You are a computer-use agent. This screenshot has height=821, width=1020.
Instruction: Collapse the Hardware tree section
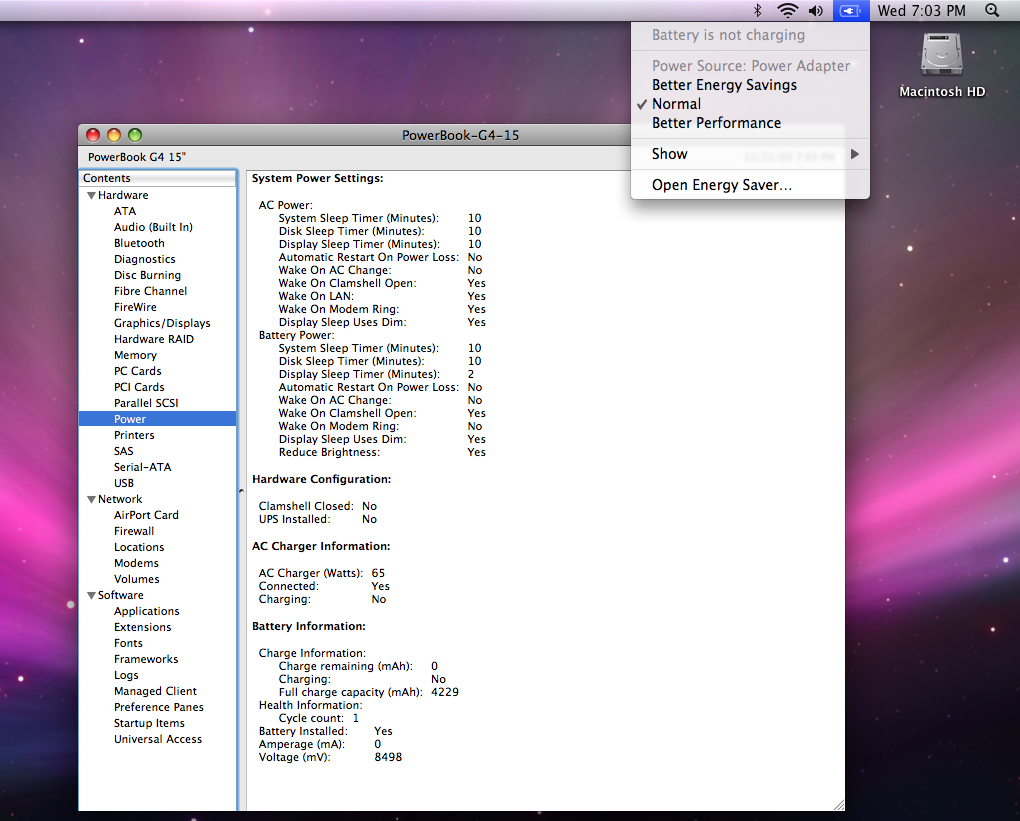(x=91, y=195)
